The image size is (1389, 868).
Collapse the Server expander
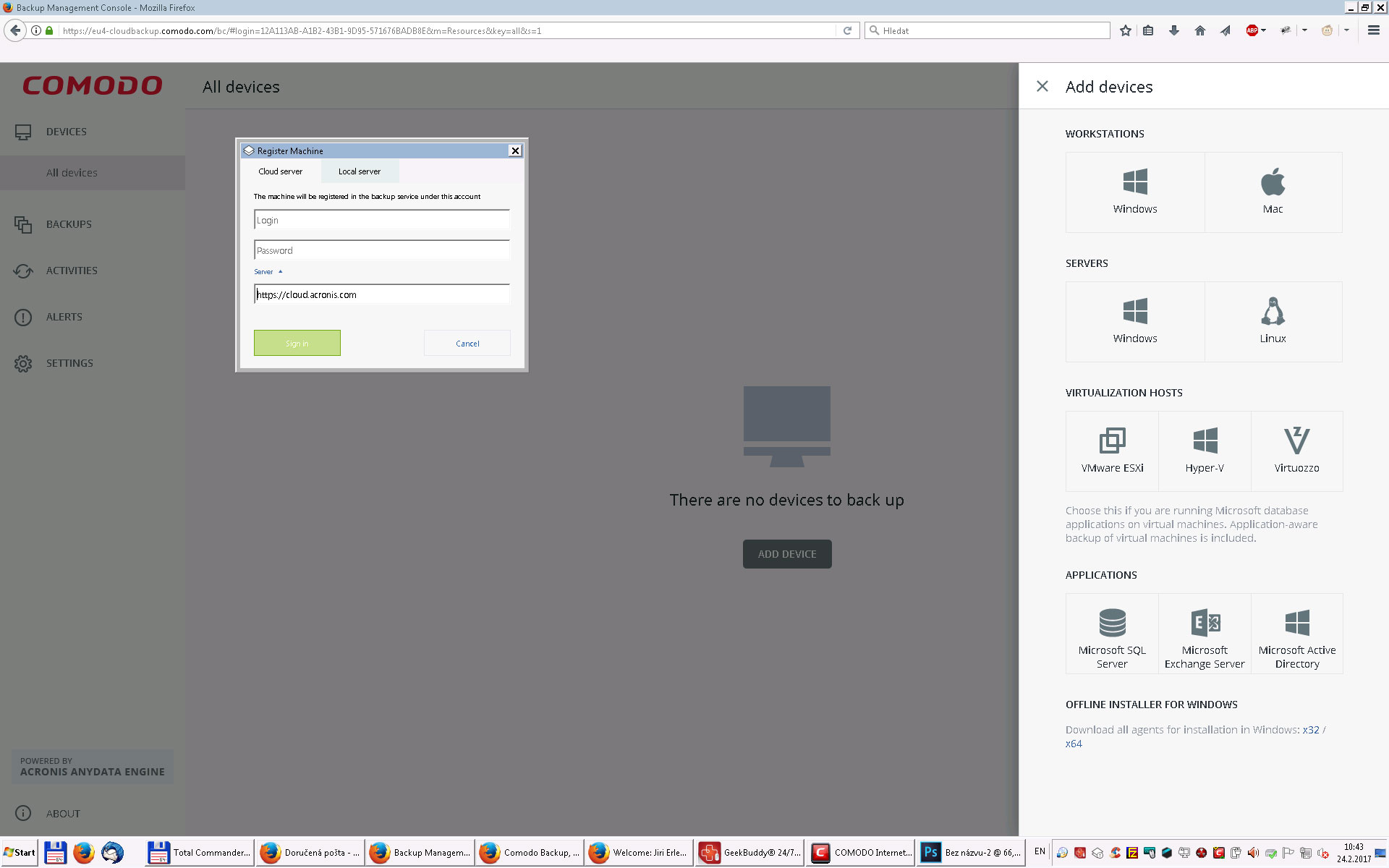268,272
